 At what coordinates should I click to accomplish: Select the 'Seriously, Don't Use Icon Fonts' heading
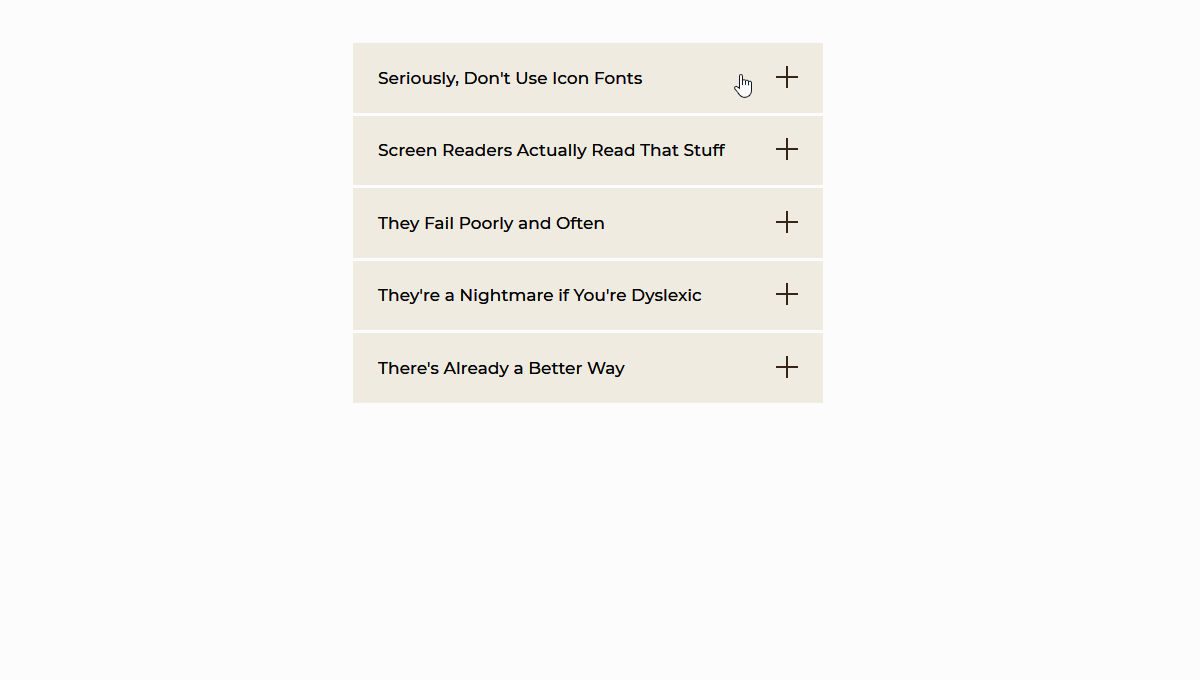pos(510,78)
